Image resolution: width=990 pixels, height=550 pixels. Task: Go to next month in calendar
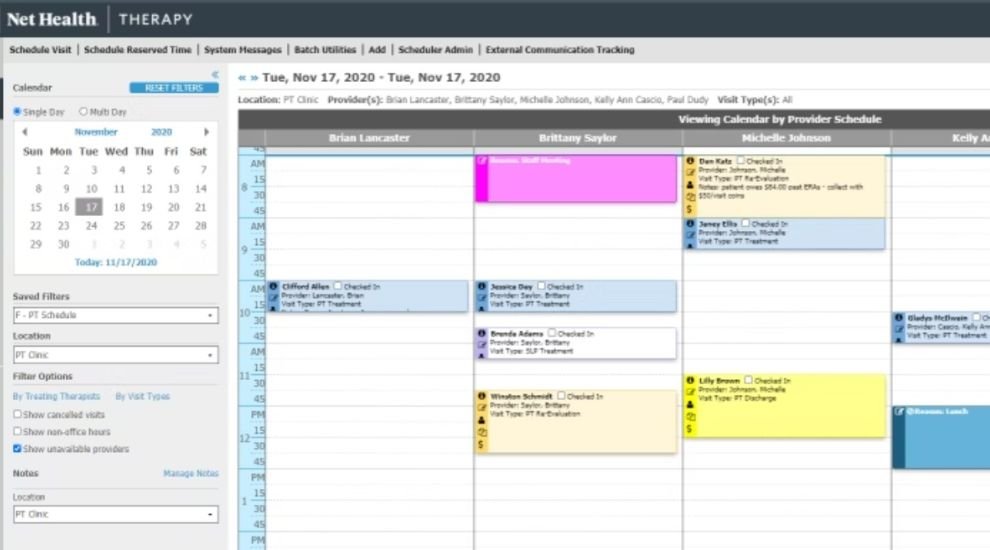(206, 132)
